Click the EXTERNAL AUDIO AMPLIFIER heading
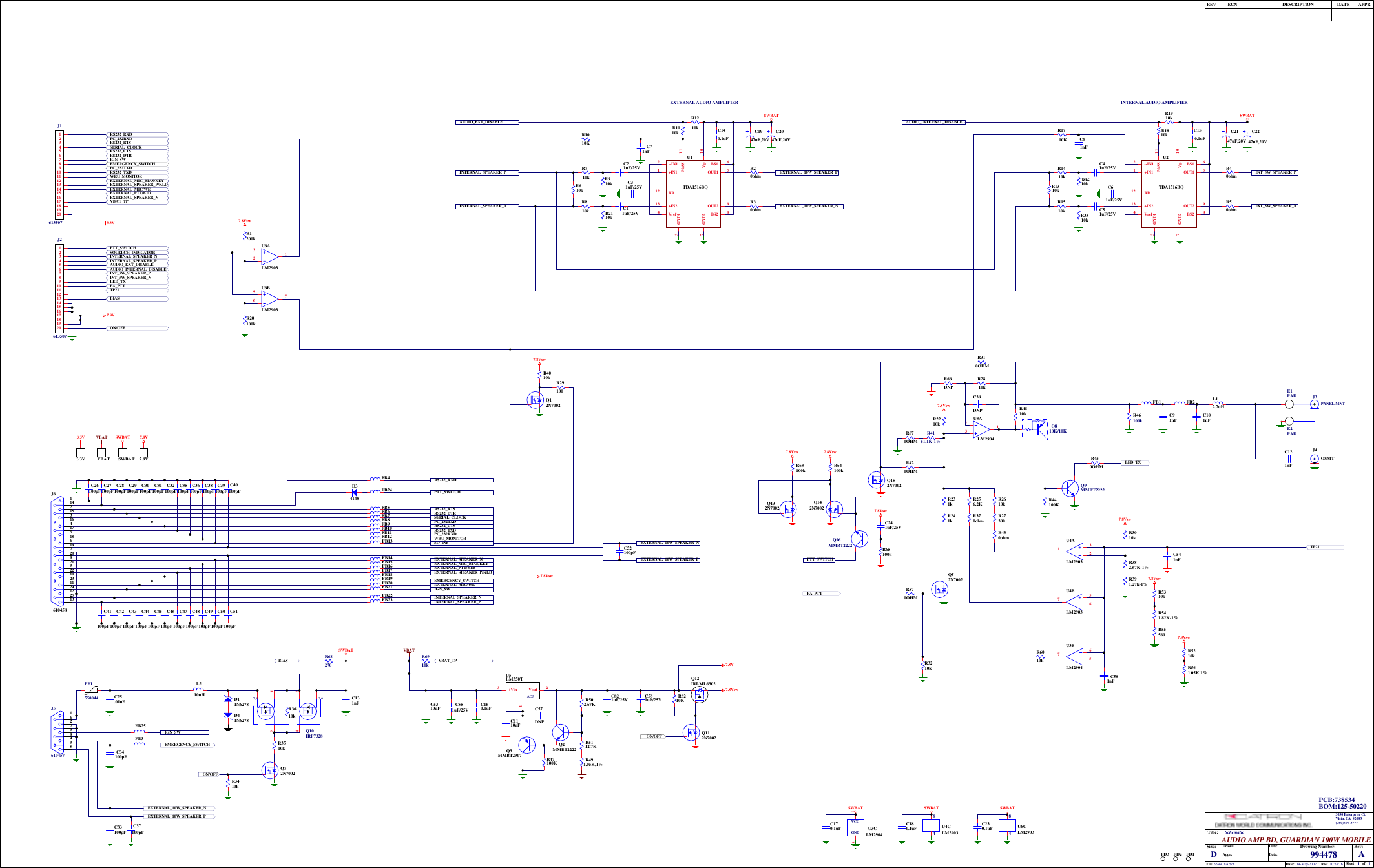 [703, 103]
